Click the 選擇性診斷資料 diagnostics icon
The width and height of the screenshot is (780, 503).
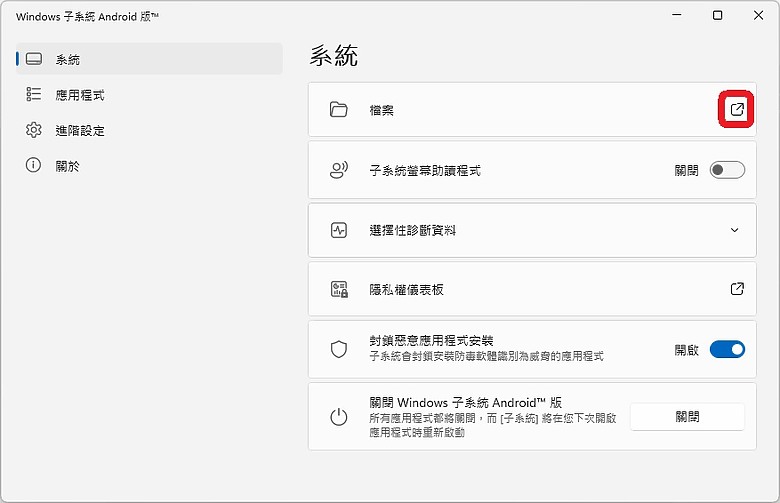point(339,230)
